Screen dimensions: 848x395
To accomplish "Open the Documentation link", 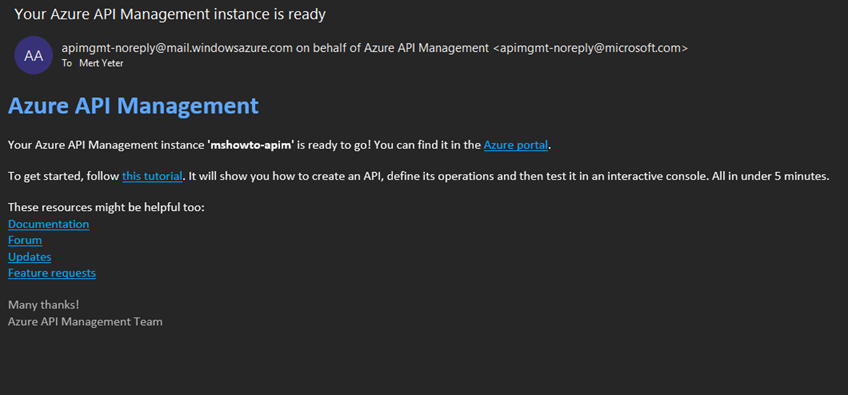I will coord(49,224).
